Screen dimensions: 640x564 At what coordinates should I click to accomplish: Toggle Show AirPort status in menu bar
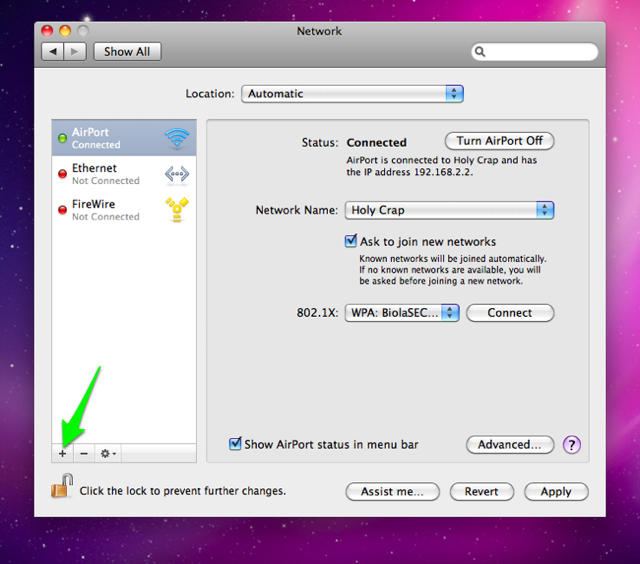click(x=235, y=444)
